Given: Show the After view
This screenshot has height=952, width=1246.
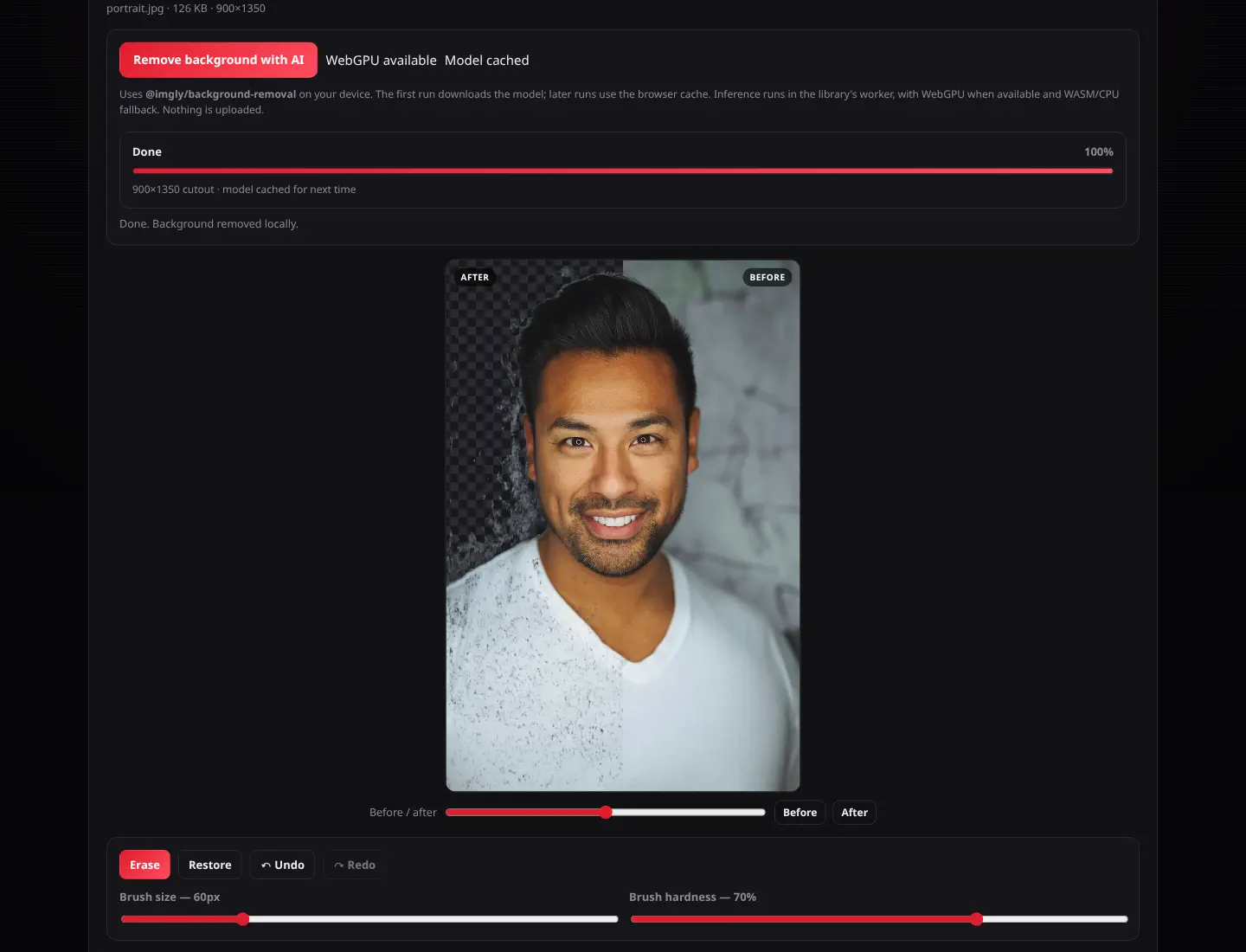Looking at the screenshot, I should 854,813.
